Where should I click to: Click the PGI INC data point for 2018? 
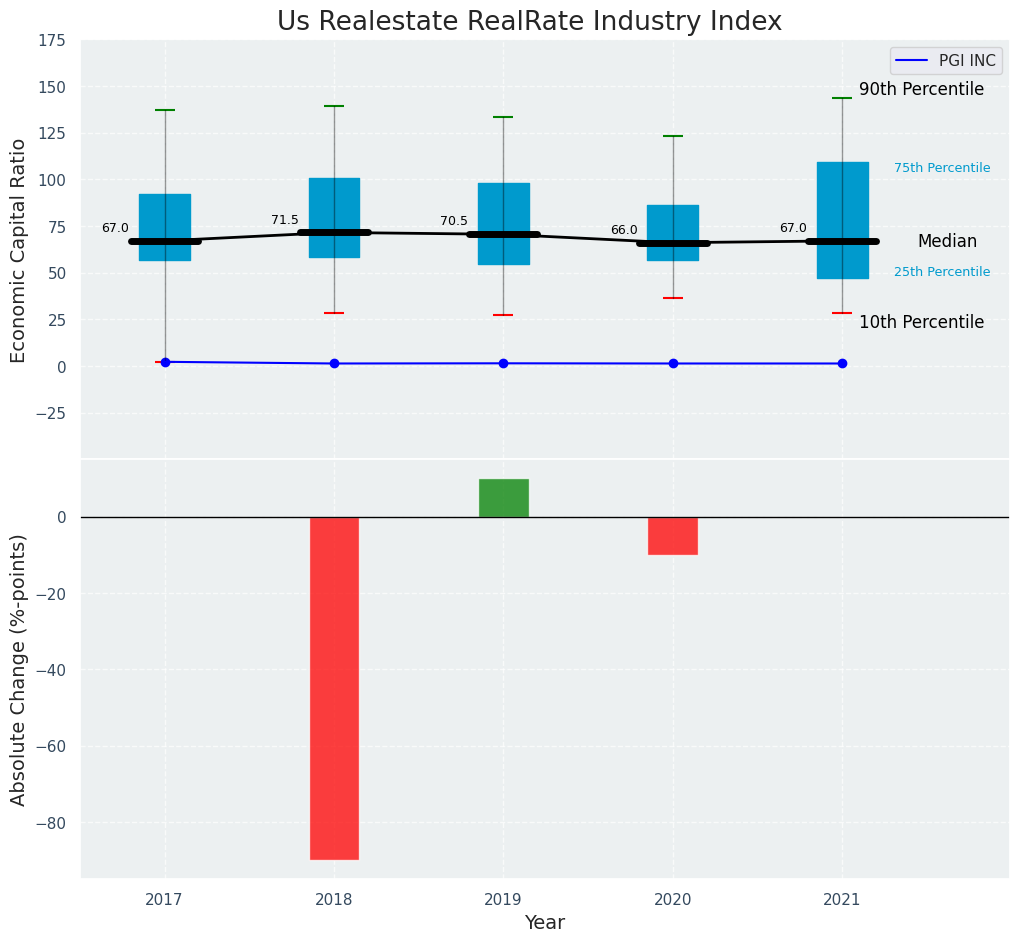[334, 363]
